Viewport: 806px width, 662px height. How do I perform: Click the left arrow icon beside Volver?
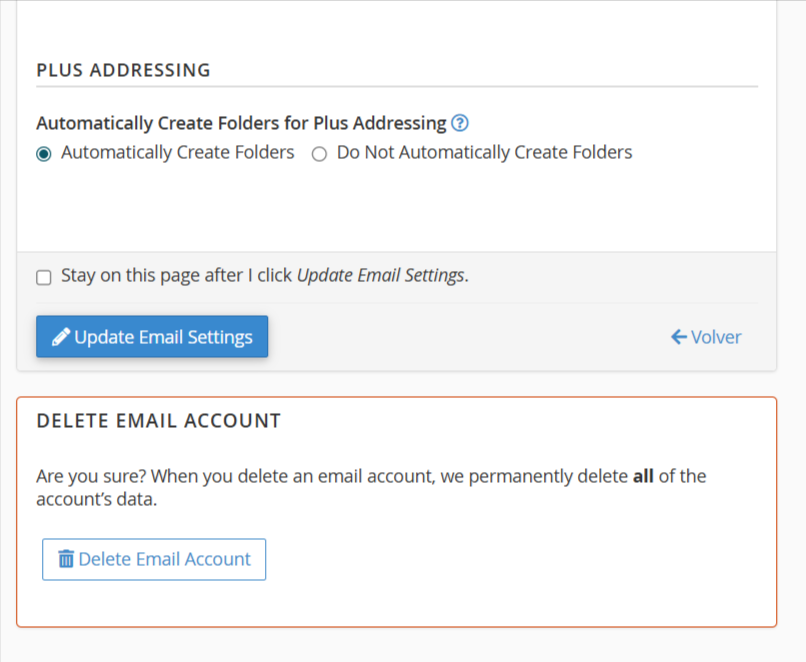point(679,337)
